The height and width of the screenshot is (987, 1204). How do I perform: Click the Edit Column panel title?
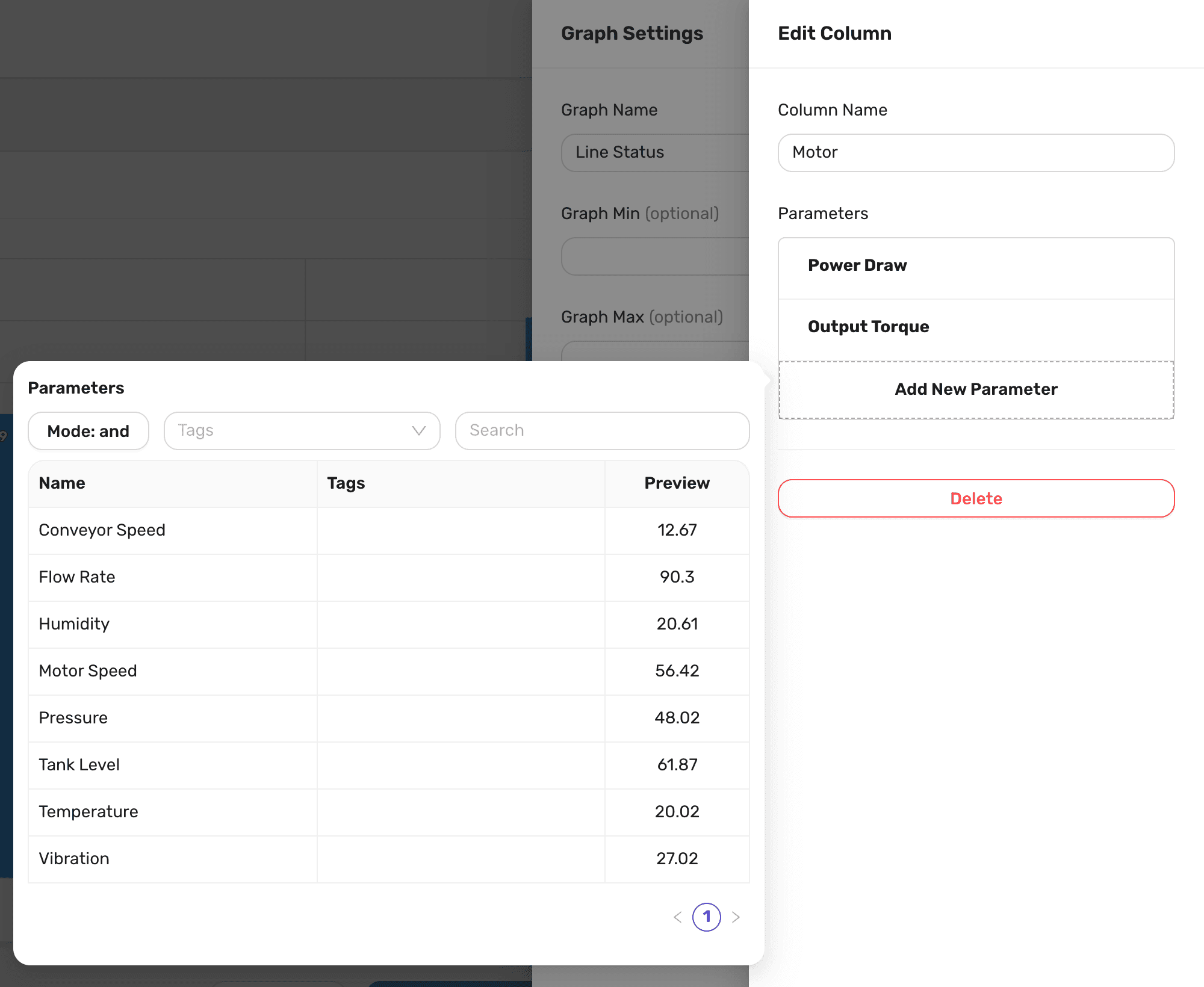pos(834,33)
